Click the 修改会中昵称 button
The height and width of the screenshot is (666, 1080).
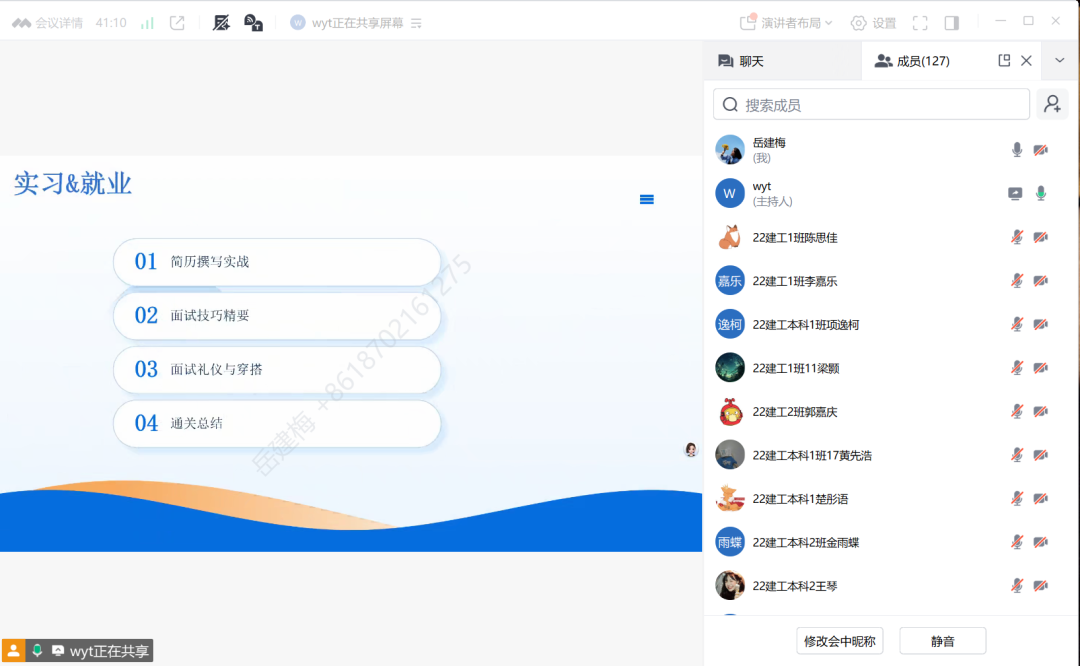[839, 641]
